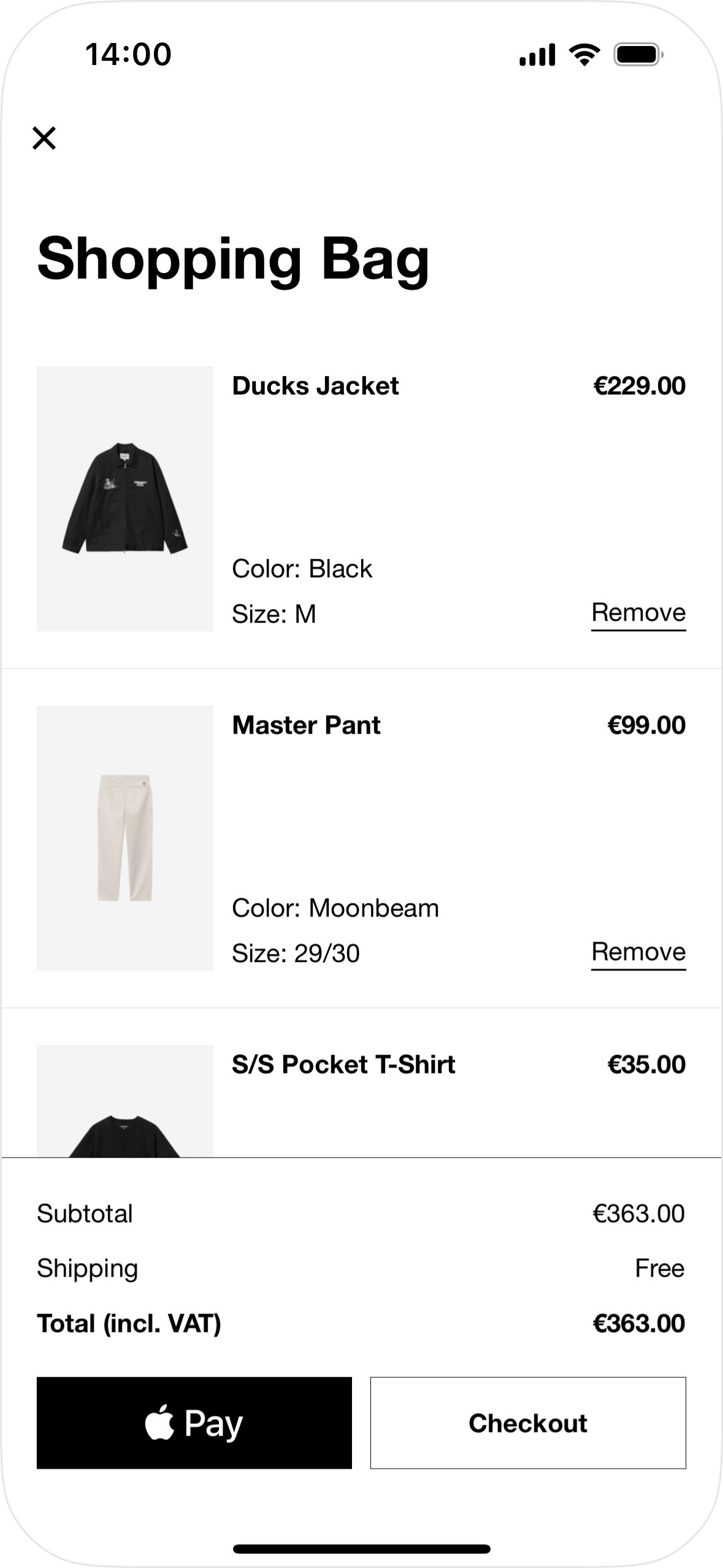Remove the Master Pant from bag
Viewport: 723px width, 1568px height.
click(638, 952)
